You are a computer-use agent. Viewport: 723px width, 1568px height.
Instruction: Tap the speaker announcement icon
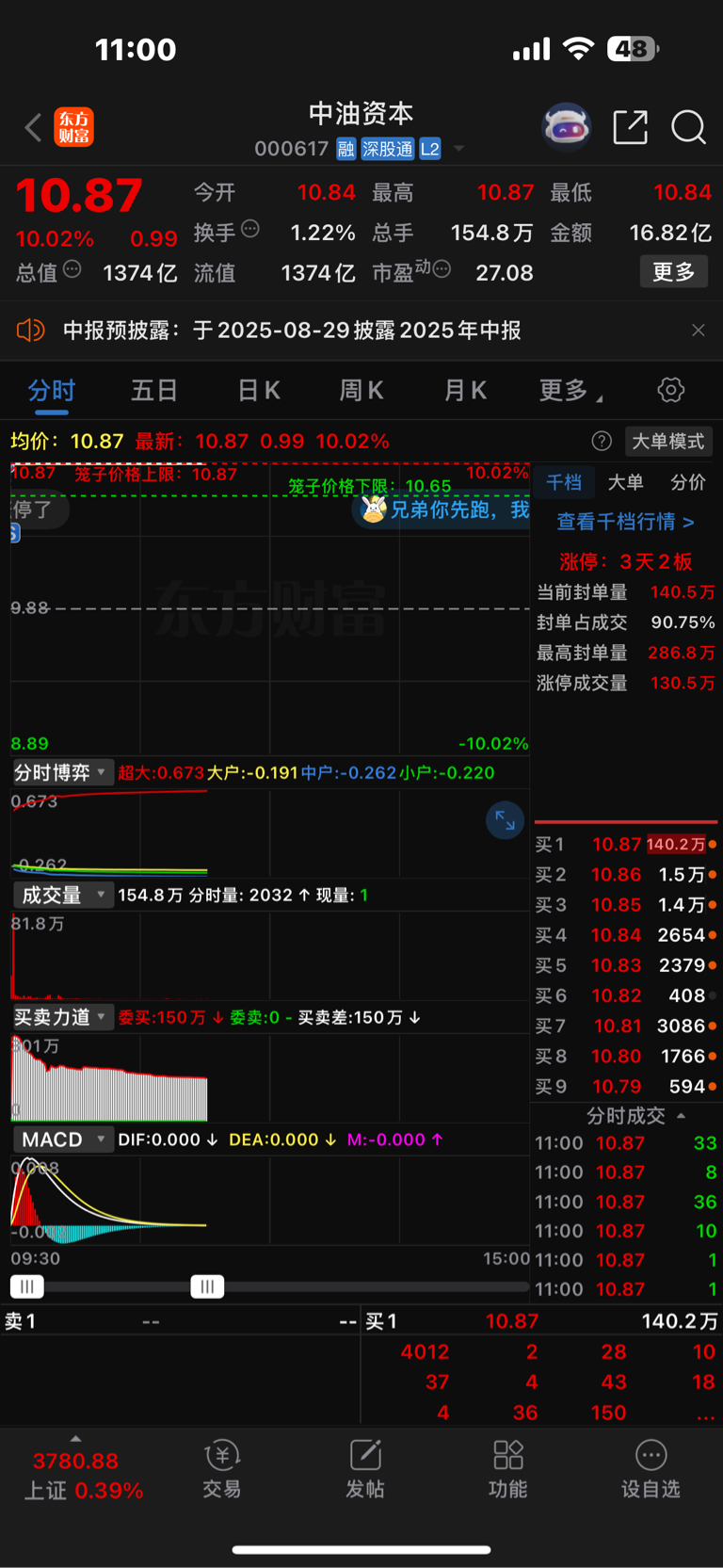point(30,331)
